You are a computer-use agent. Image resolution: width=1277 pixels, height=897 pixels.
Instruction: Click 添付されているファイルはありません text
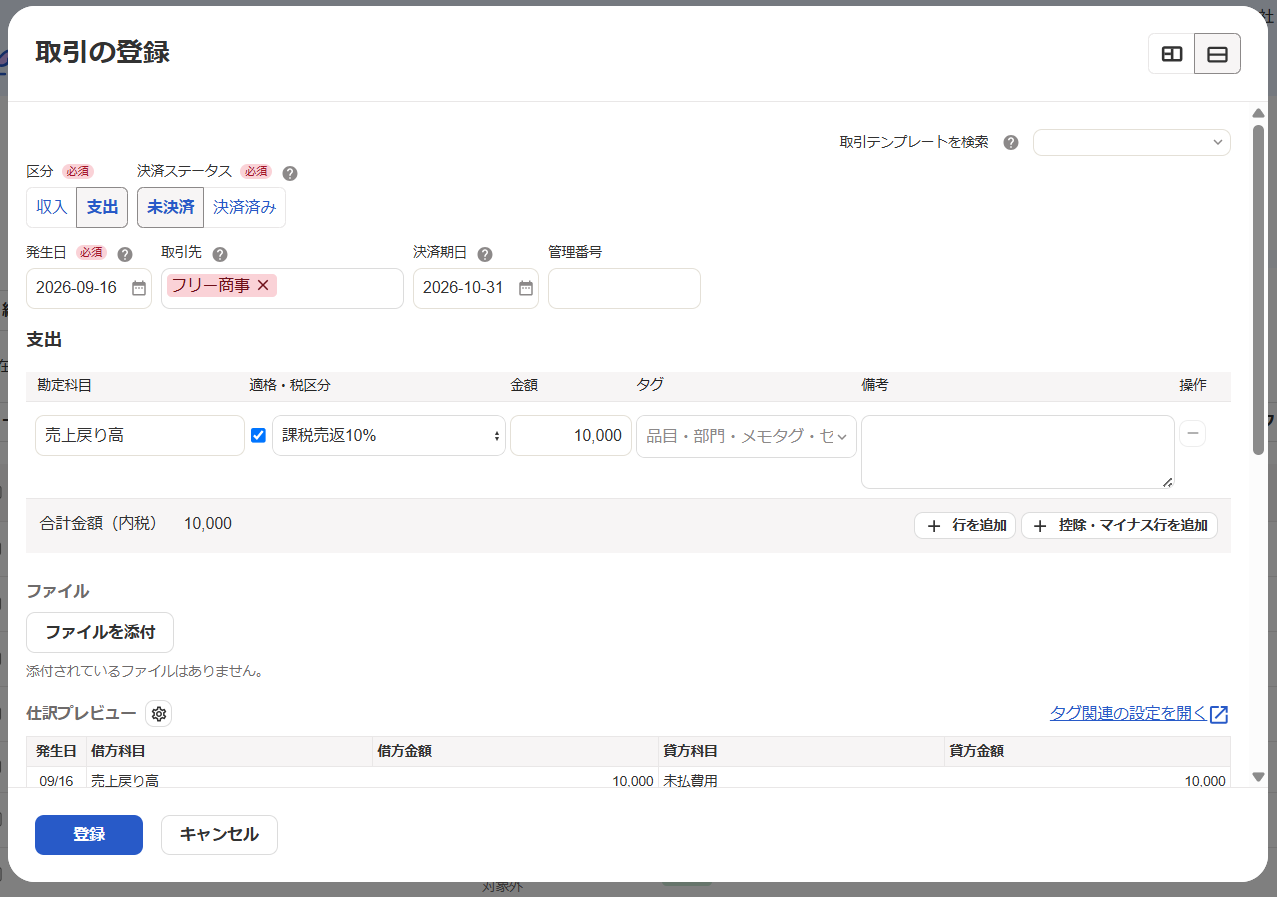point(145,671)
